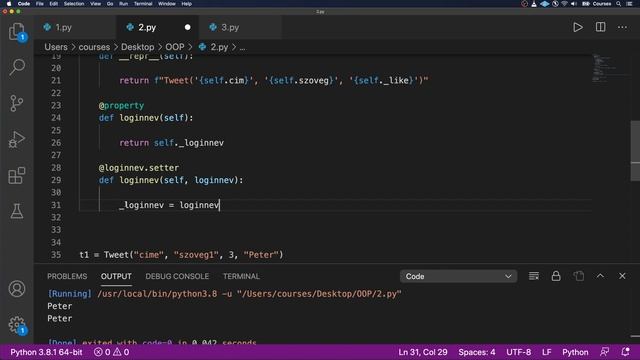Image resolution: width=640 pixels, height=360 pixels.
Task: Open the Testing flask view
Action: click(17, 211)
